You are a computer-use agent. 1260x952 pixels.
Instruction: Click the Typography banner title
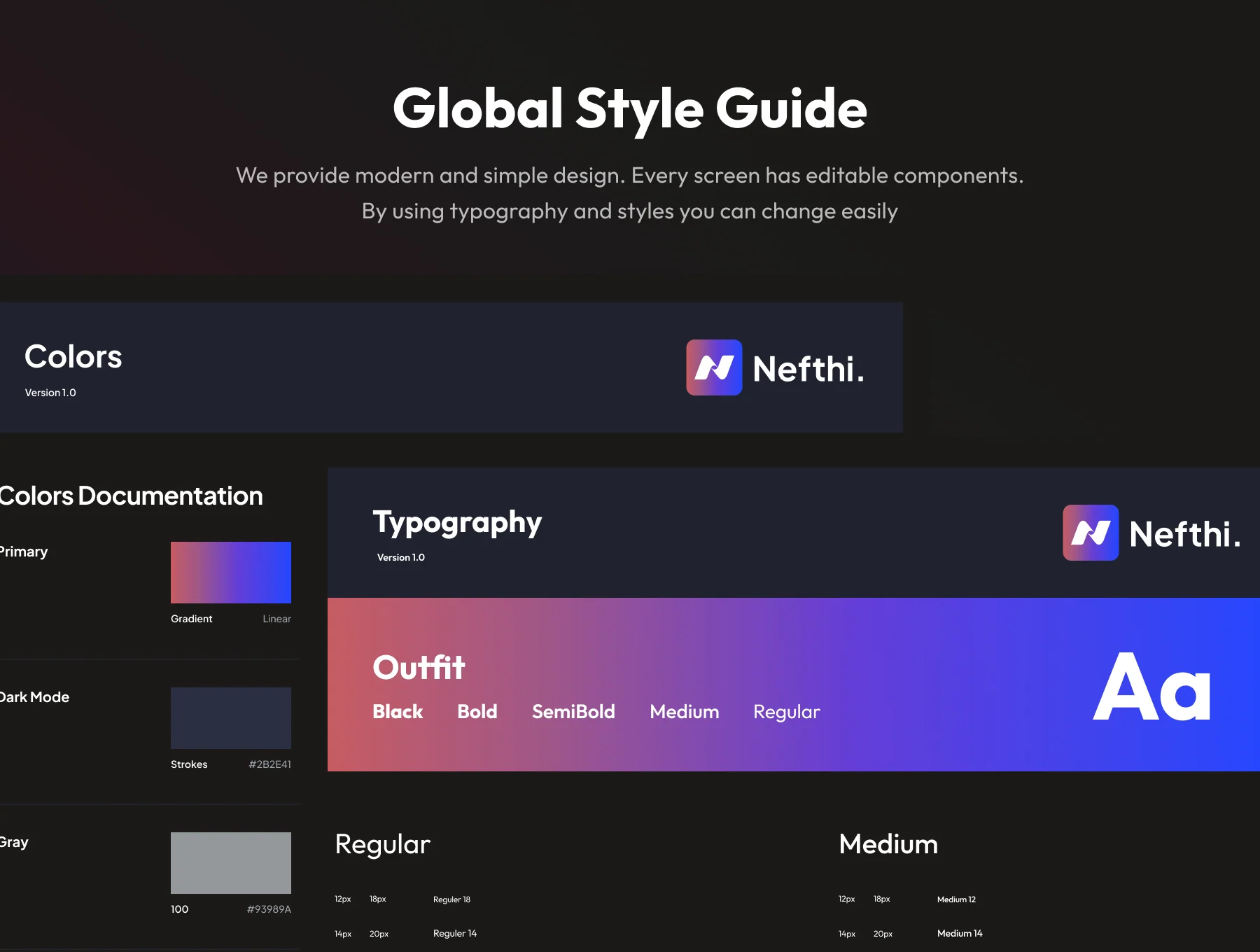tap(457, 523)
